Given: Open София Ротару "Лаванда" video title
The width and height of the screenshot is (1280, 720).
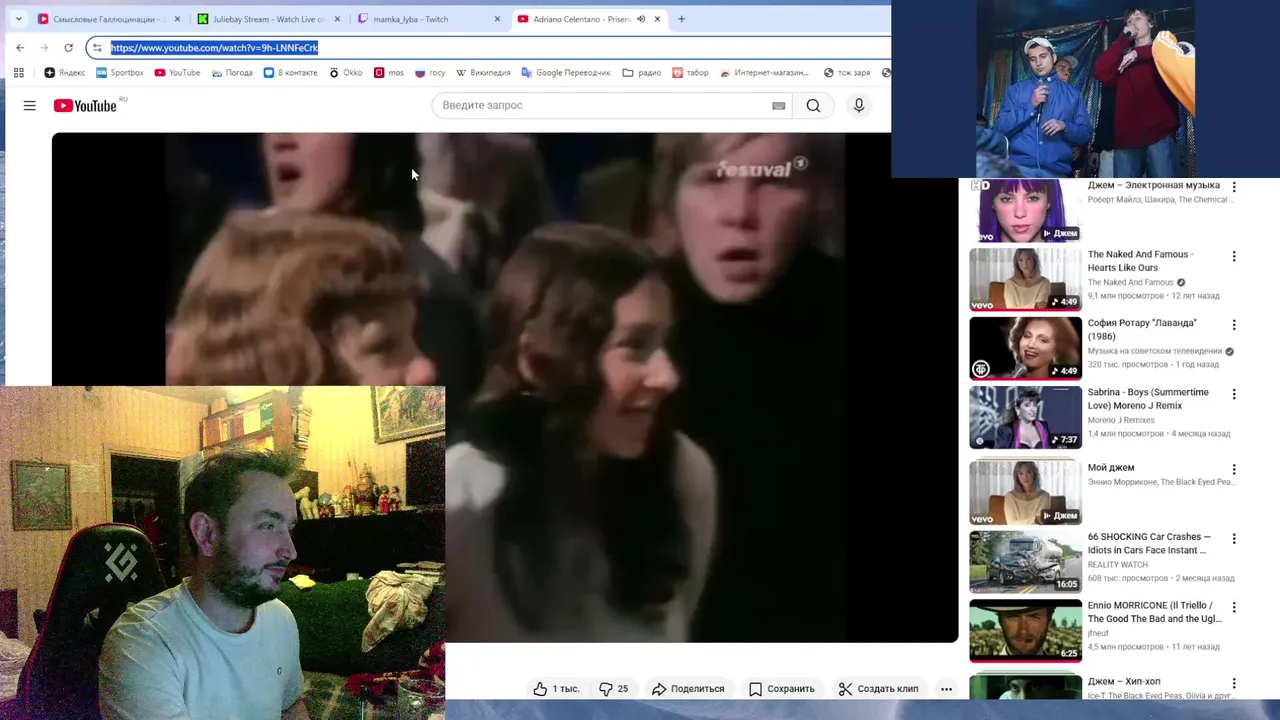Looking at the screenshot, I should (x=1142, y=329).
